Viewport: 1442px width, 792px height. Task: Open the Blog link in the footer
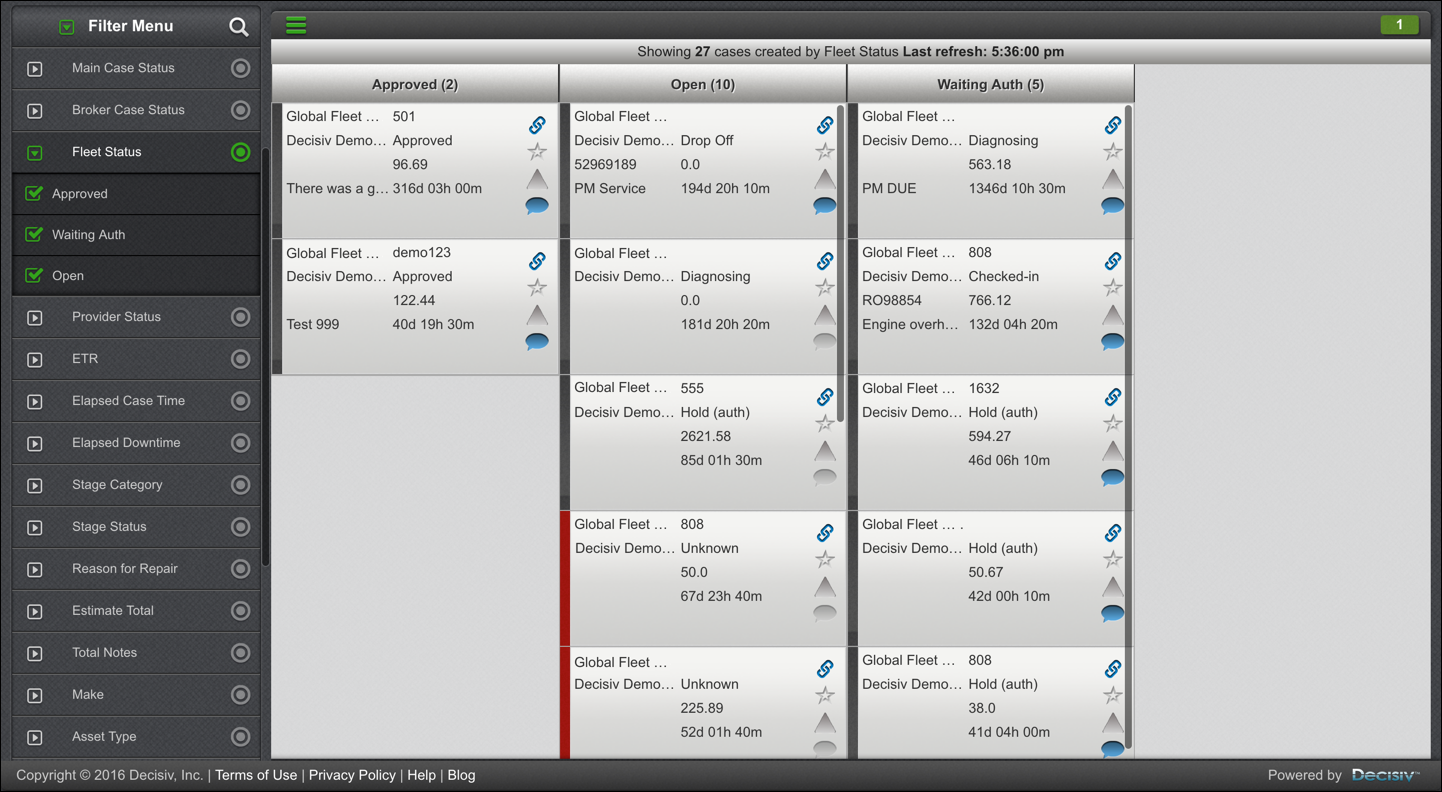click(x=461, y=775)
